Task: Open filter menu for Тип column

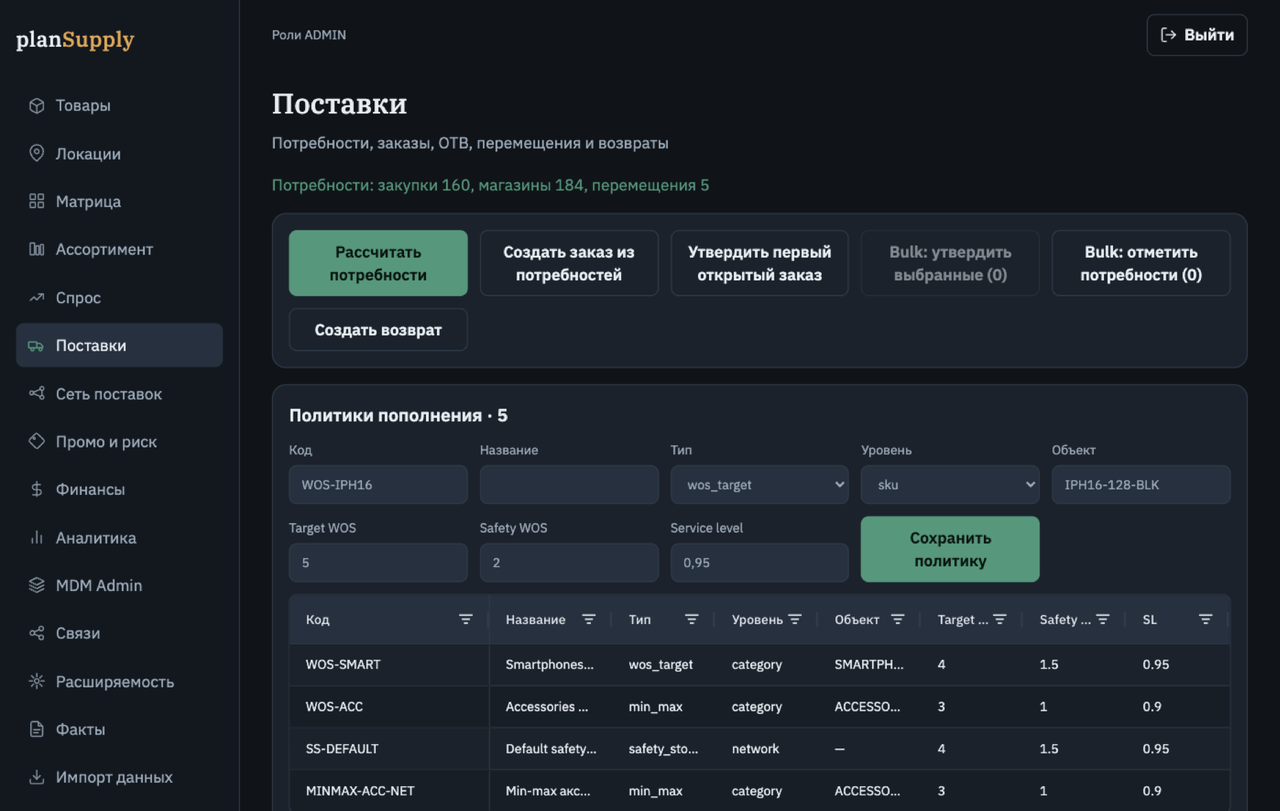Action: 691,619
